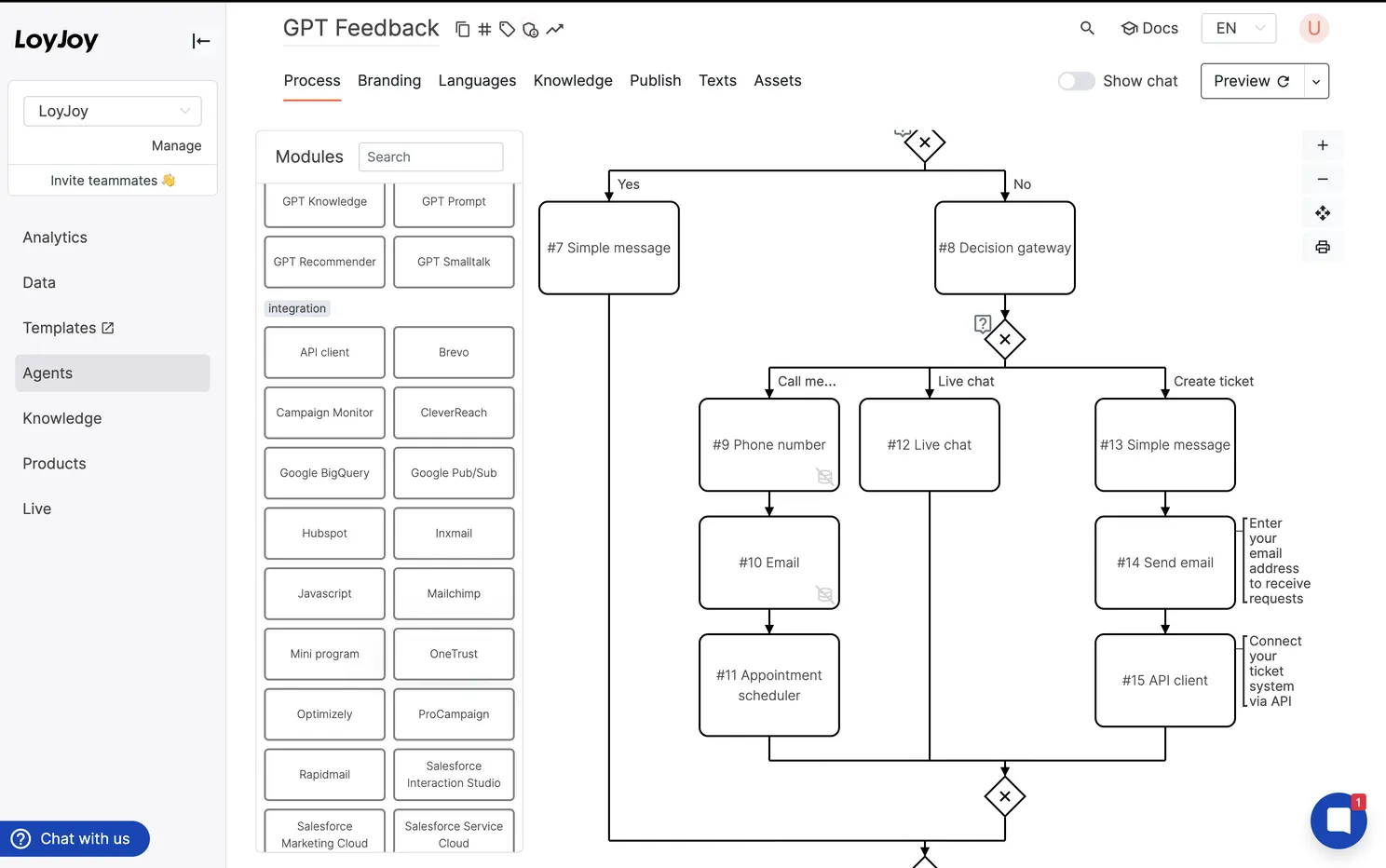
Task: Click the hash icon beside the flow title
Action: [484, 29]
